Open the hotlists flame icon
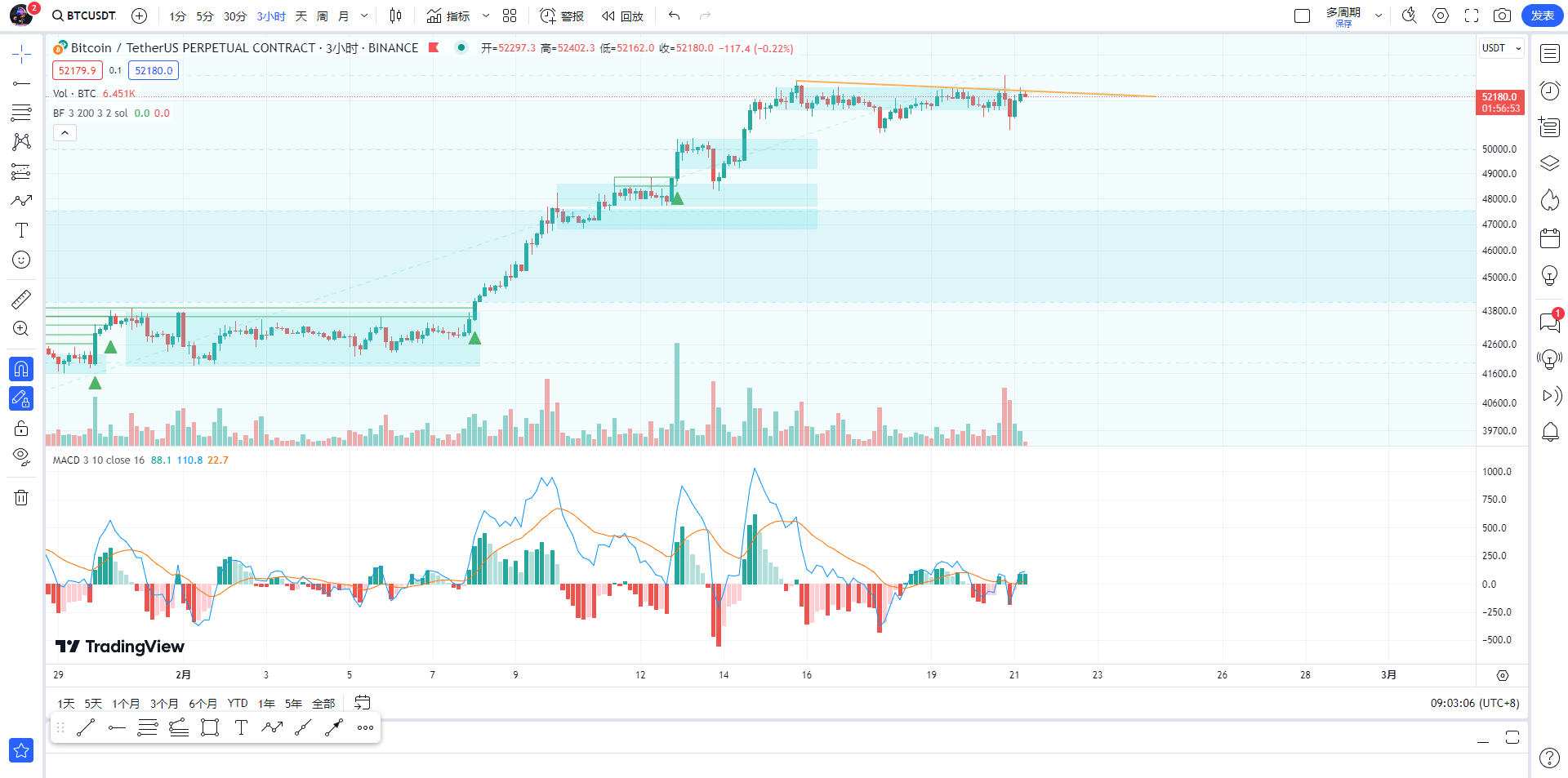This screenshot has width=1568, height=778. [x=1550, y=200]
